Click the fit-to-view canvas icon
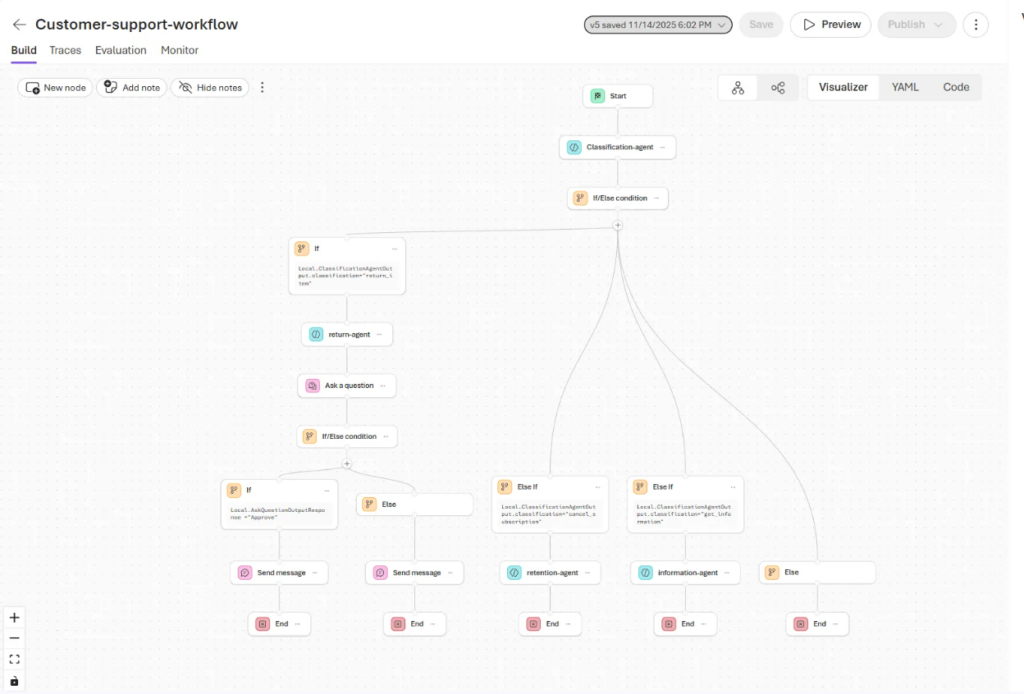The height and width of the screenshot is (694, 1024). point(14,659)
